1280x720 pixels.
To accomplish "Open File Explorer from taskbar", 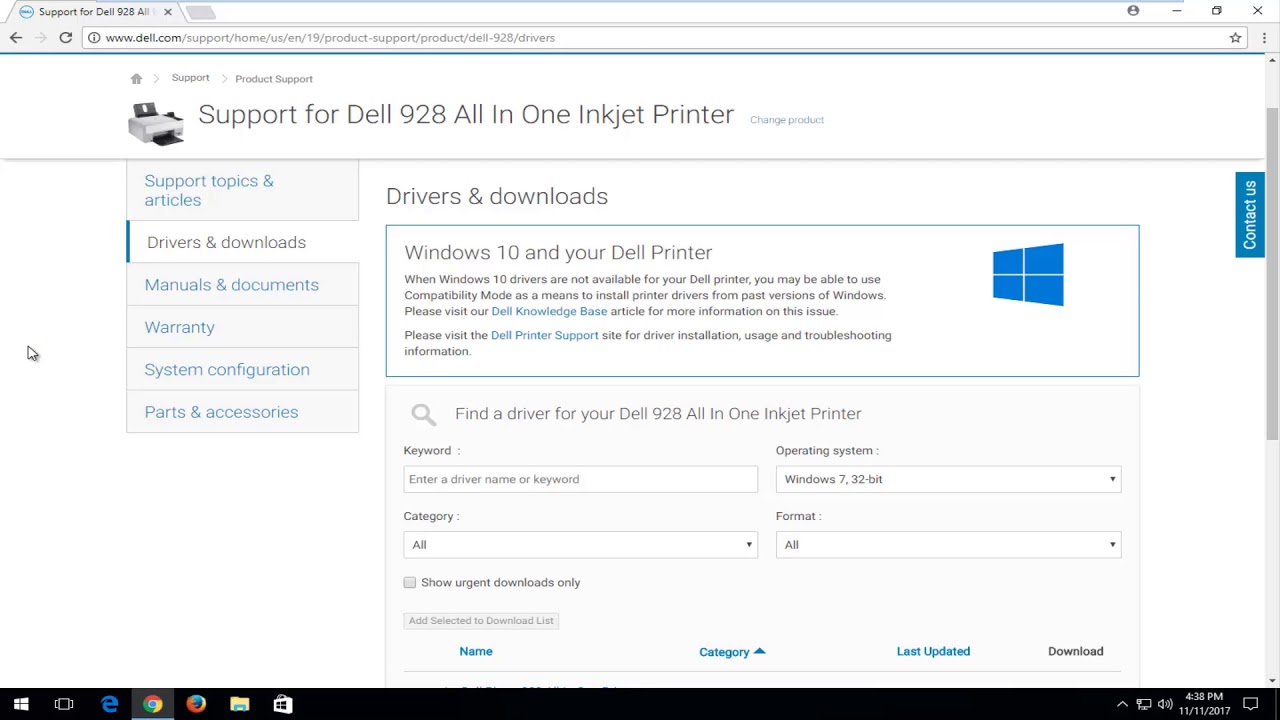I will pyautogui.click(x=239, y=704).
